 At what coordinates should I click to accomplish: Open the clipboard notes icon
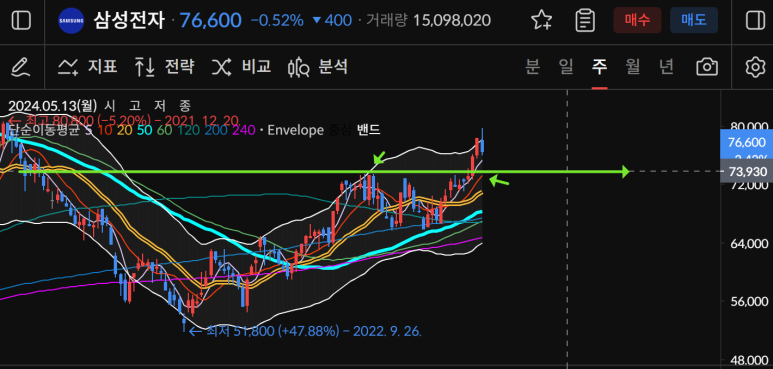point(585,21)
